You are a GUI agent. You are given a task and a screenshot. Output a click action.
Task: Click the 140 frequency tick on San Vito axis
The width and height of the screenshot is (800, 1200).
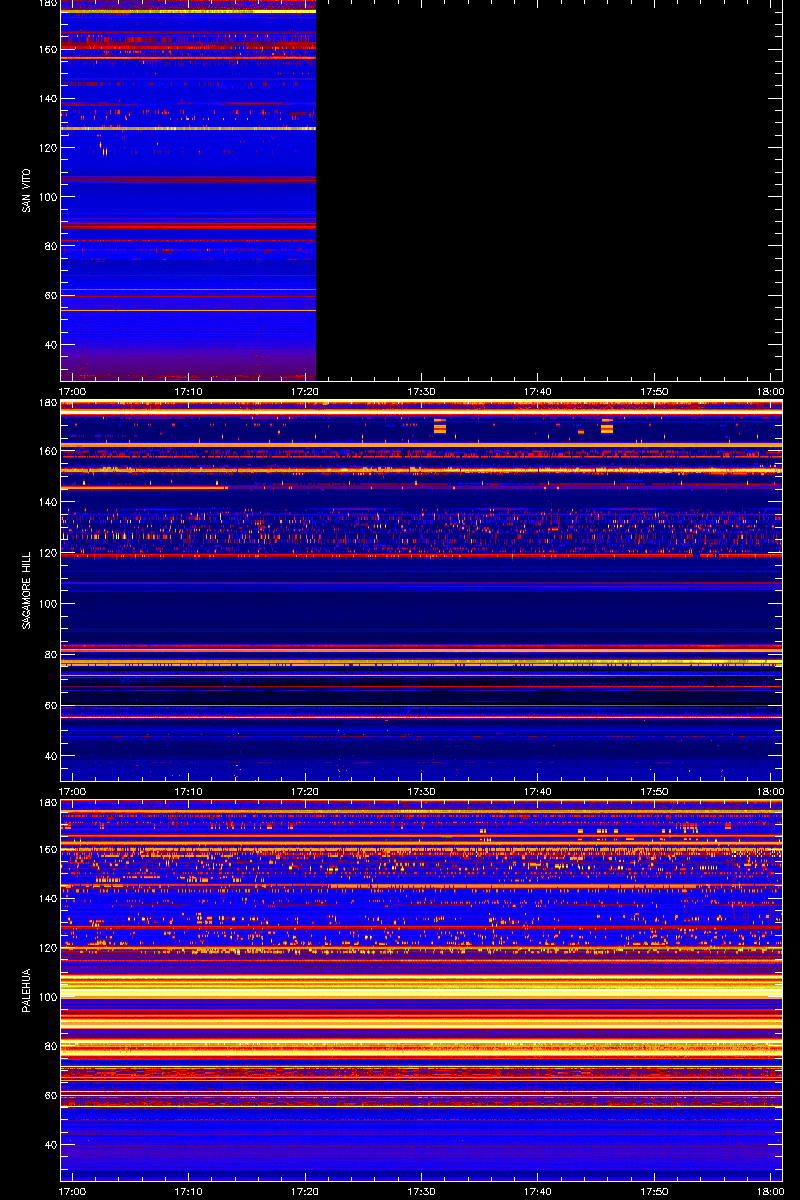(47, 98)
